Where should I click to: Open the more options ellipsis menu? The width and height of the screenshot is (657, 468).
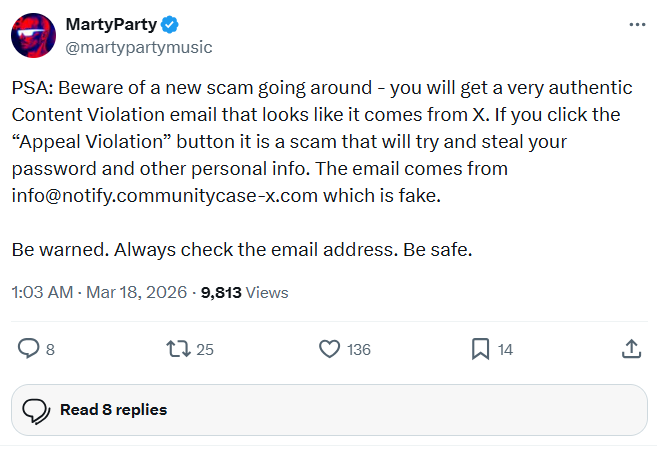point(637,24)
